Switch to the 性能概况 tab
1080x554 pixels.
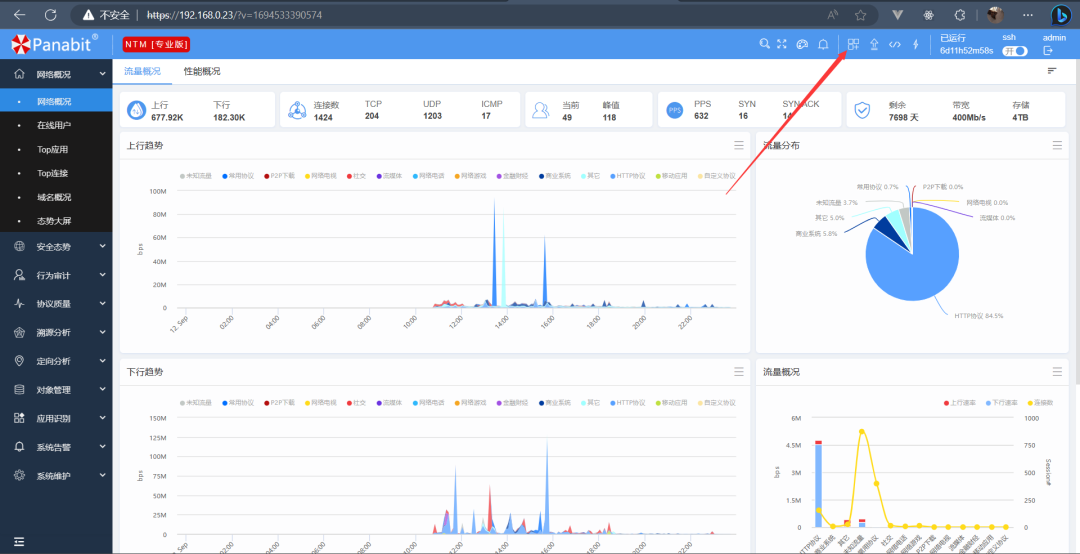202,71
